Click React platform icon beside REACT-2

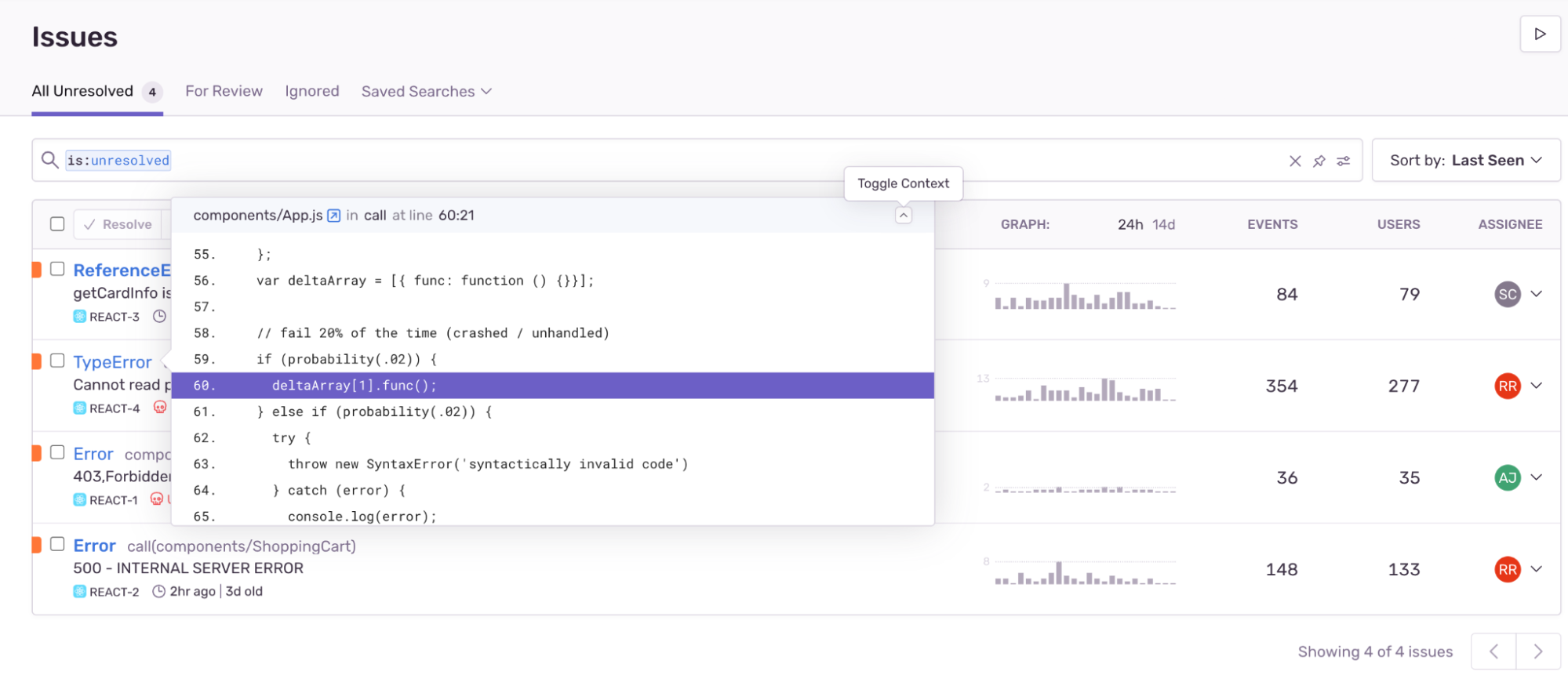click(80, 592)
